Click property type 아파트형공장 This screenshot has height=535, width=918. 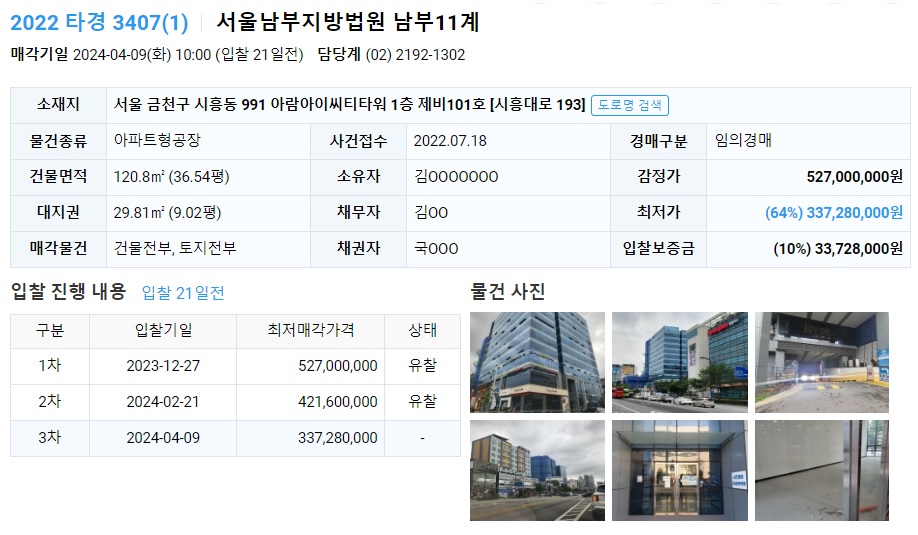coord(157,140)
